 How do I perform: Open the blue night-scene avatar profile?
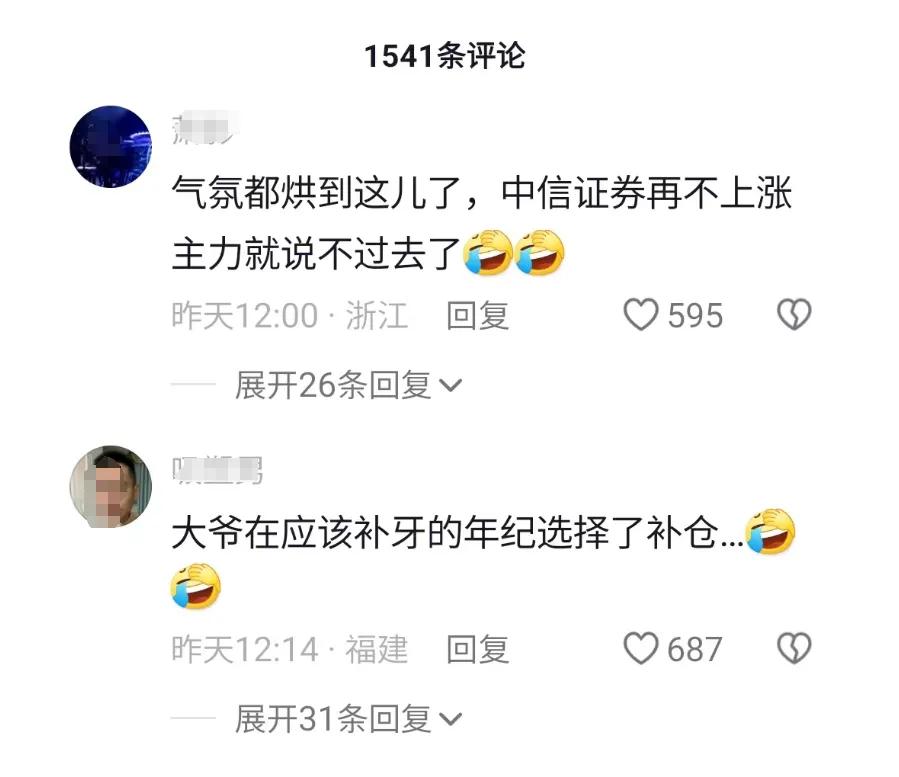click(x=111, y=147)
